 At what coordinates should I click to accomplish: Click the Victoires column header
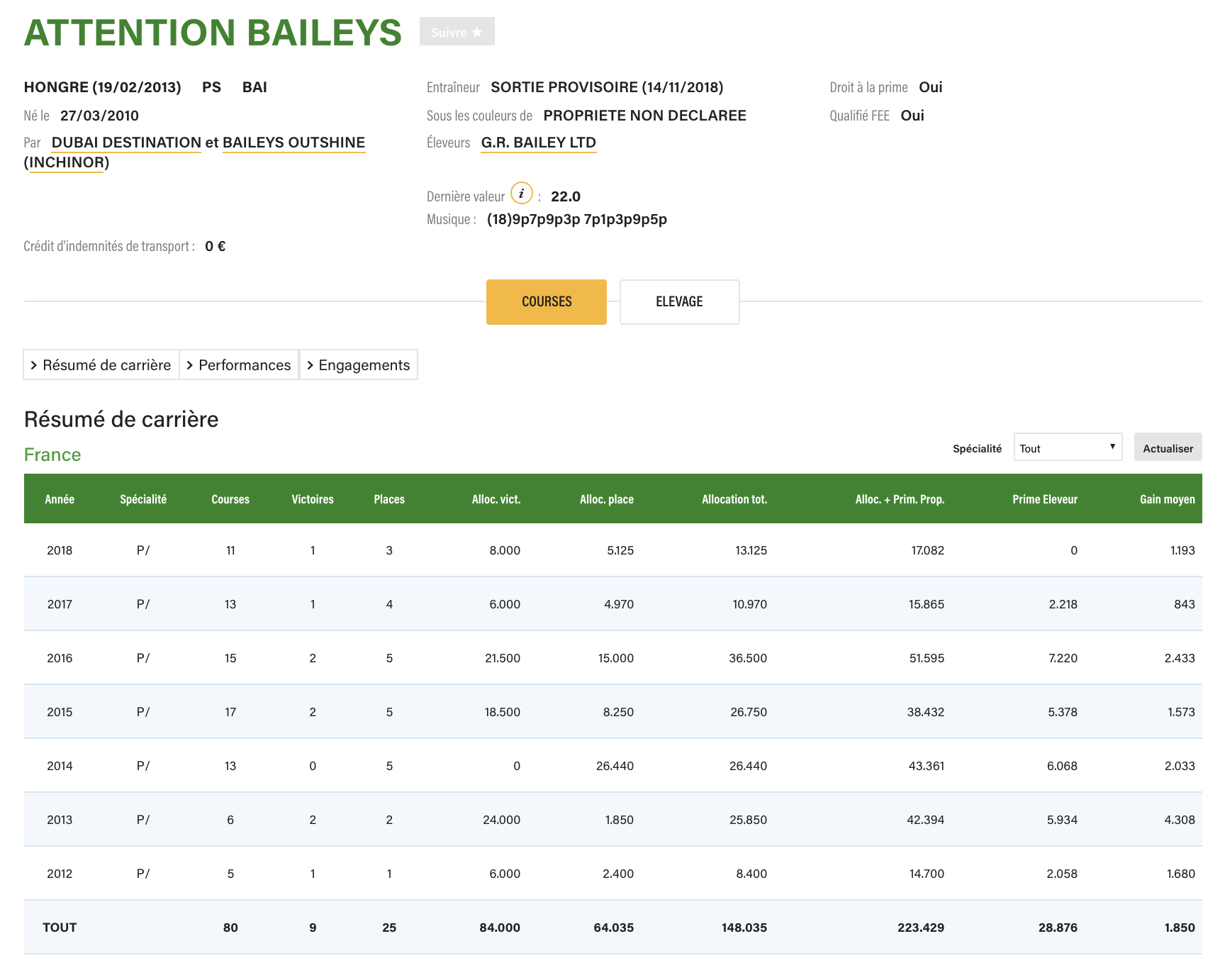pyautogui.click(x=312, y=499)
